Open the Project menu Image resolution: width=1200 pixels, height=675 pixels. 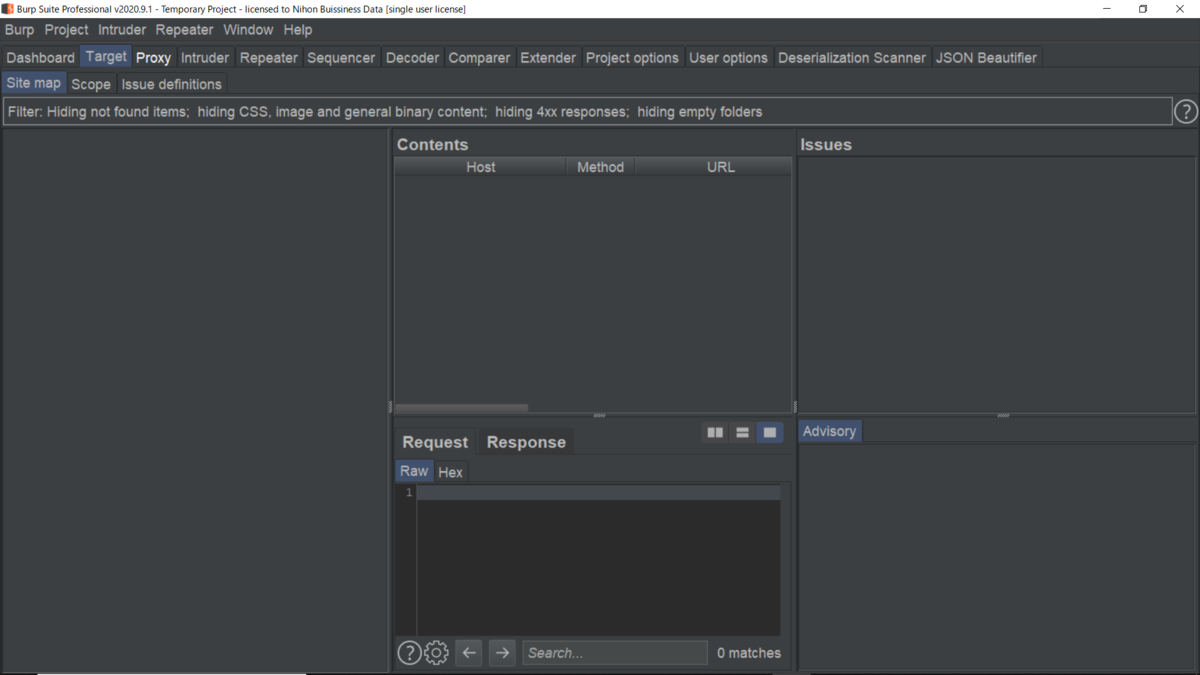66,30
